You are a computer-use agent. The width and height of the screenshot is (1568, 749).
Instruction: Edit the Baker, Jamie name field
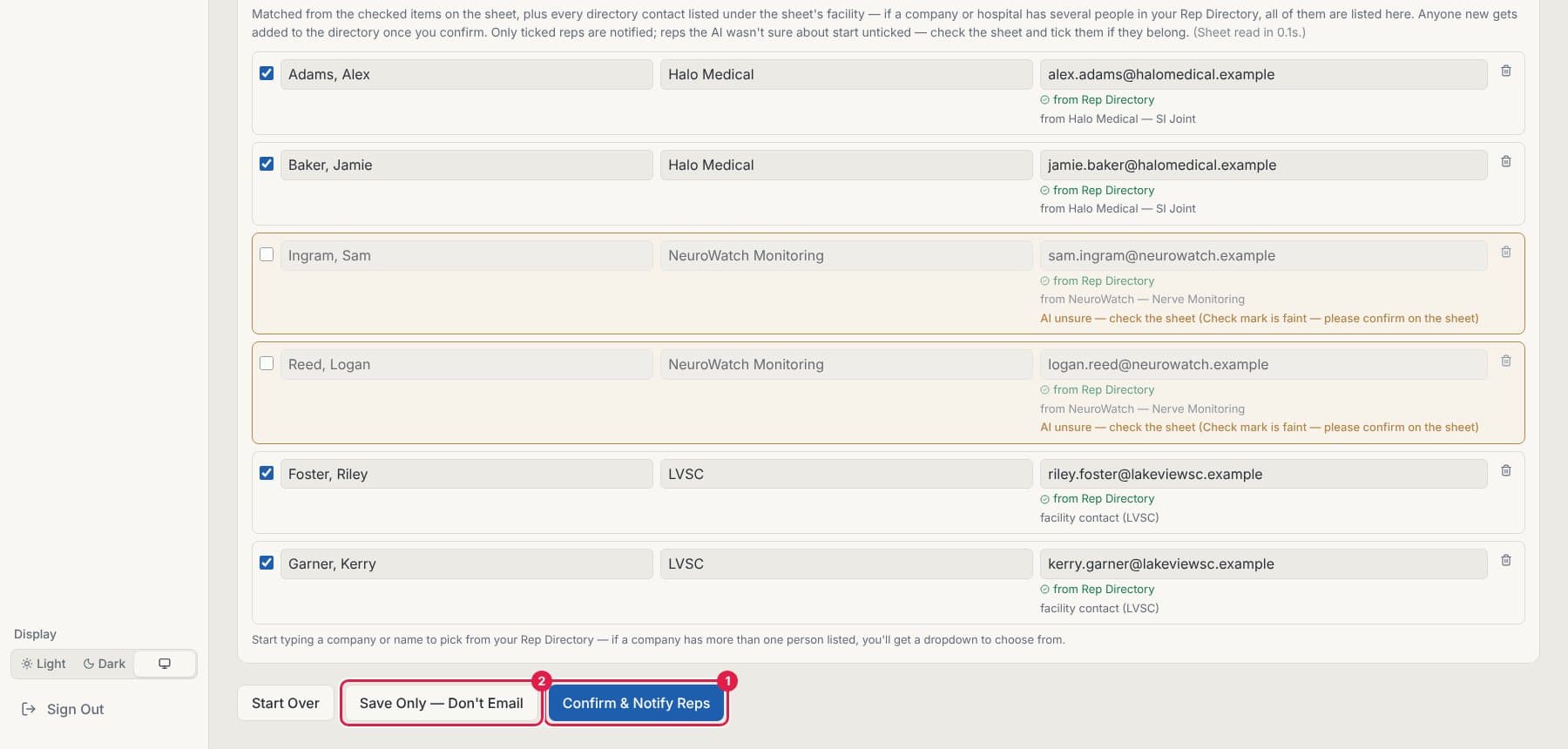click(x=466, y=165)
